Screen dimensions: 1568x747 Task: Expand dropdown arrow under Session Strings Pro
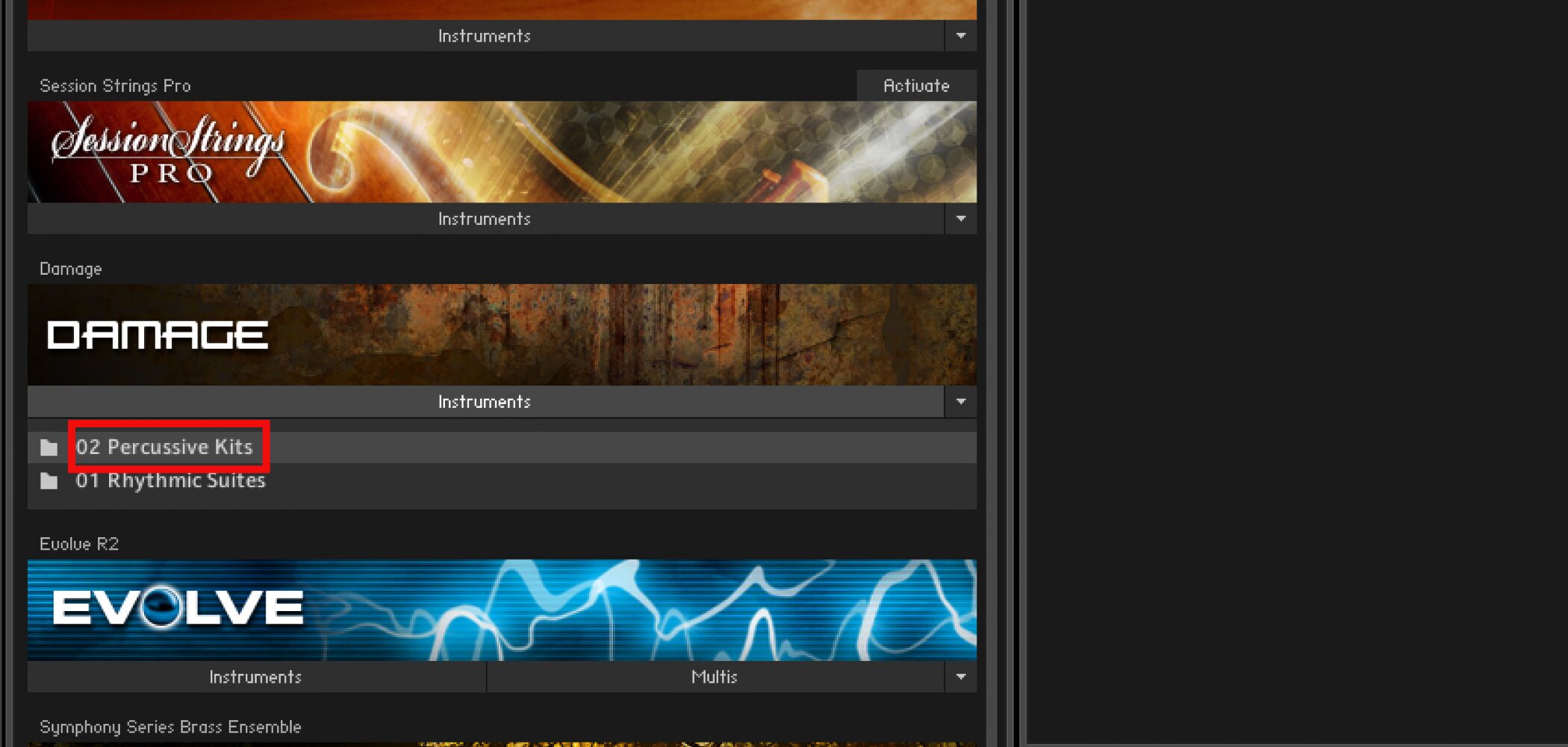961,219
